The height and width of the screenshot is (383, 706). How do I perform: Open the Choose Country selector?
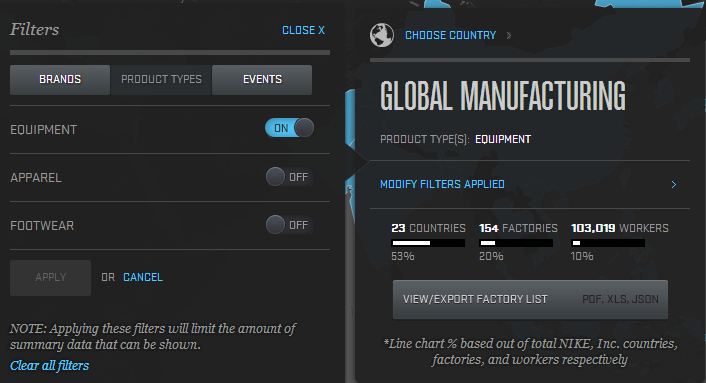(x=450, y=35)
